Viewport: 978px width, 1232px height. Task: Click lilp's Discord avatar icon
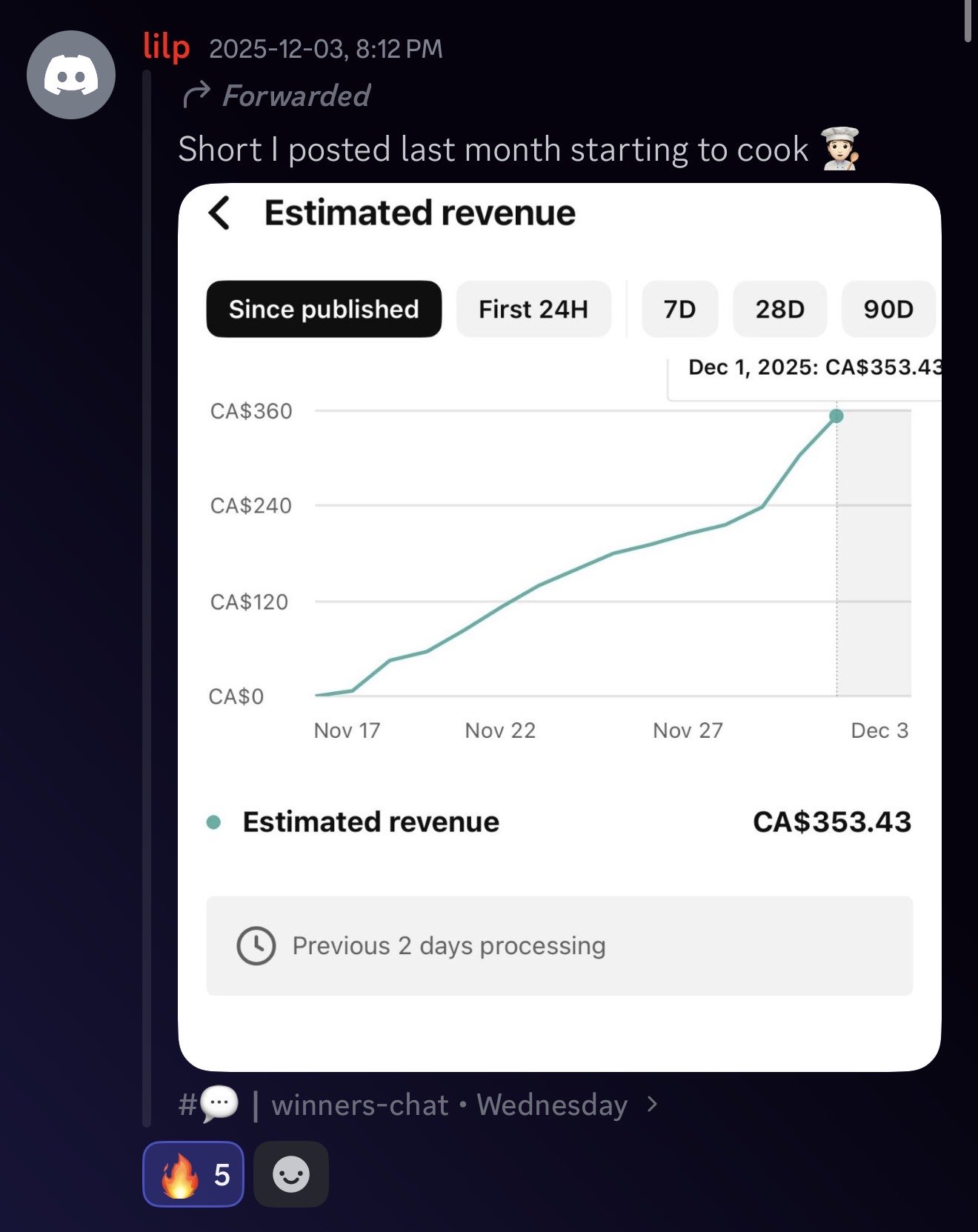tap(71, 75)
